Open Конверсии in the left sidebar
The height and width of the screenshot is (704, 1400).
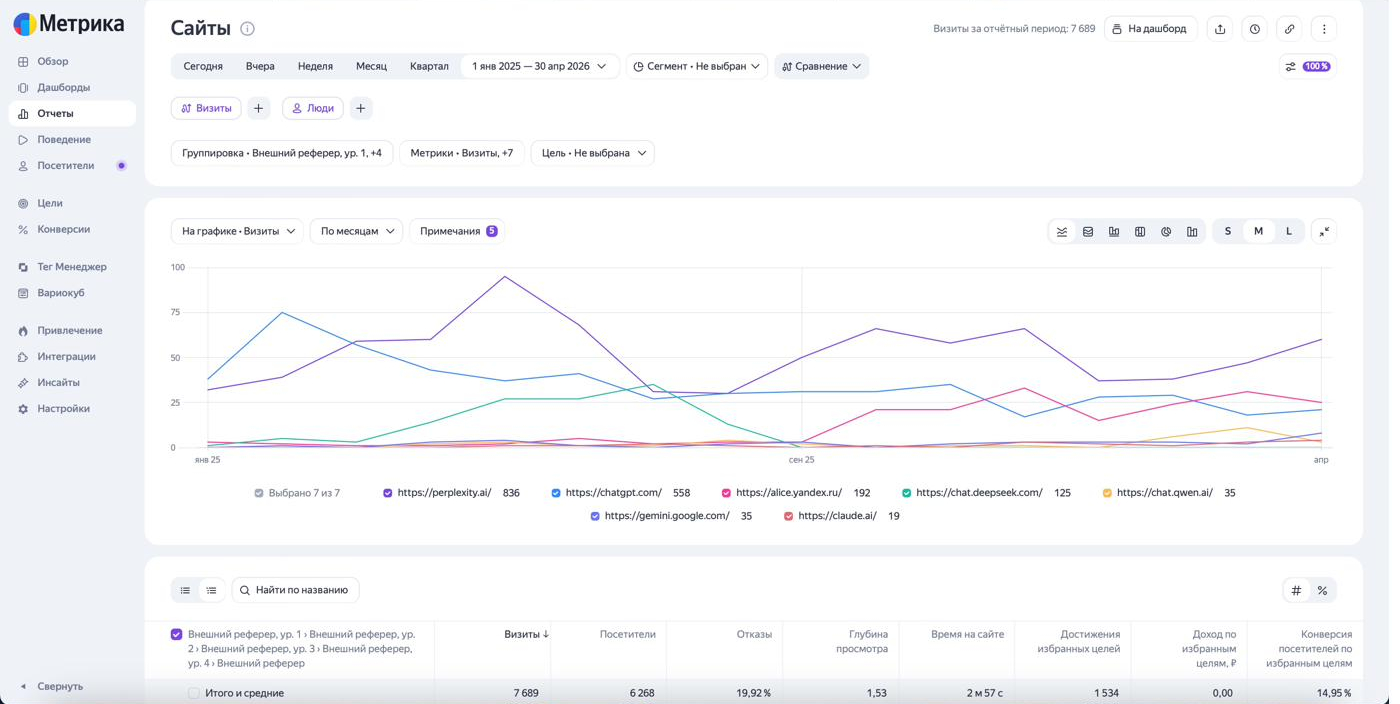tap(64, 231)
